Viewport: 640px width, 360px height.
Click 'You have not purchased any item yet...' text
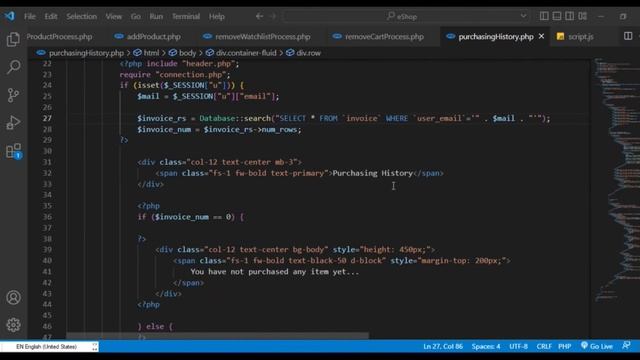tap(275, 271)
